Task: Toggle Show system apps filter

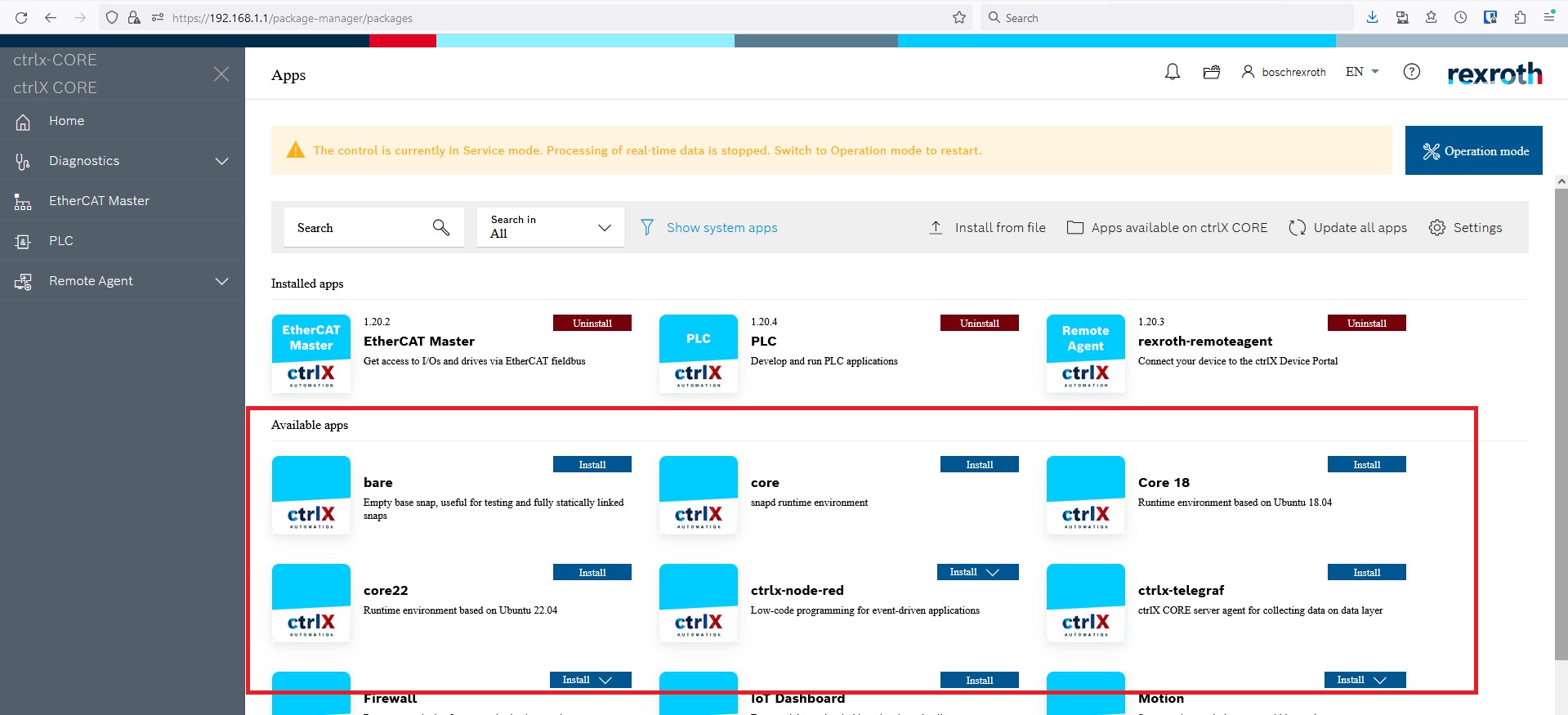Action: [x=708, y=227]
